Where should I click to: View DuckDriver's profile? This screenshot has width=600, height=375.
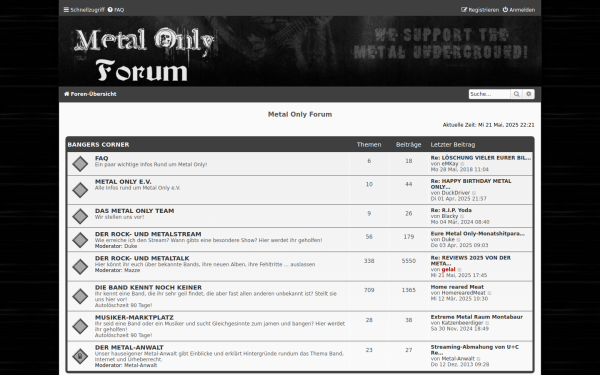(x=456, y=193)
